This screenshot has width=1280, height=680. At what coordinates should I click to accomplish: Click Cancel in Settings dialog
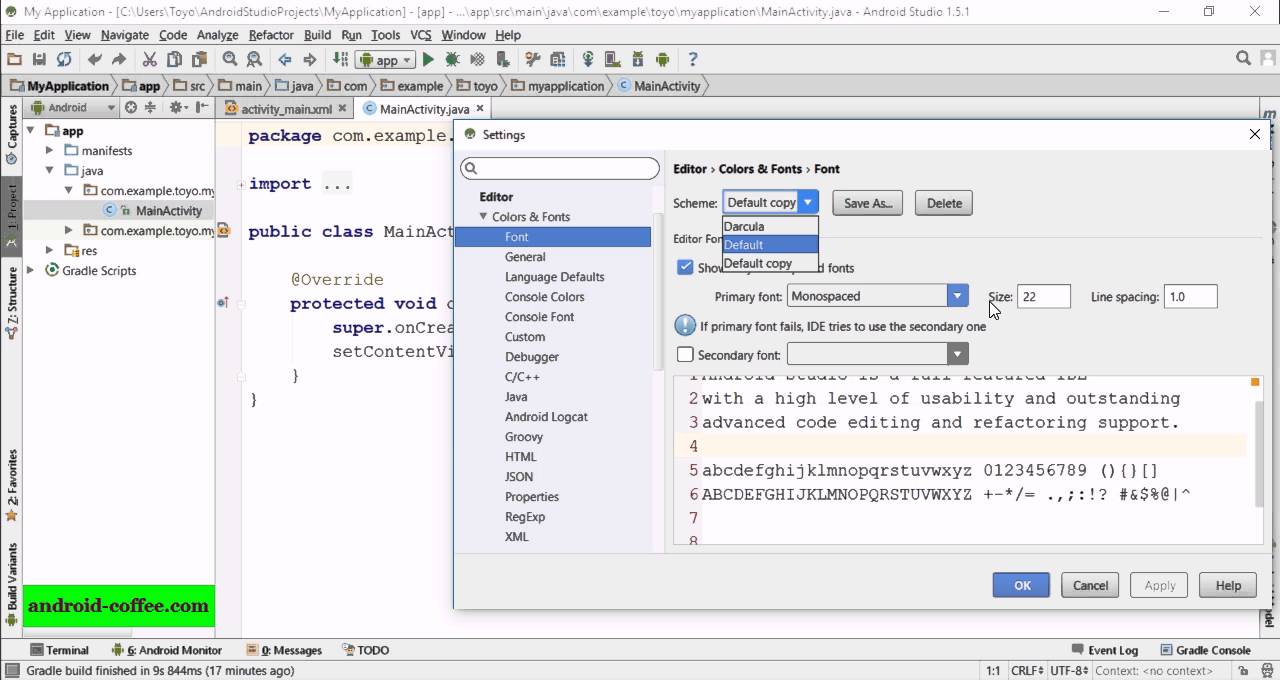[1091, 586]
